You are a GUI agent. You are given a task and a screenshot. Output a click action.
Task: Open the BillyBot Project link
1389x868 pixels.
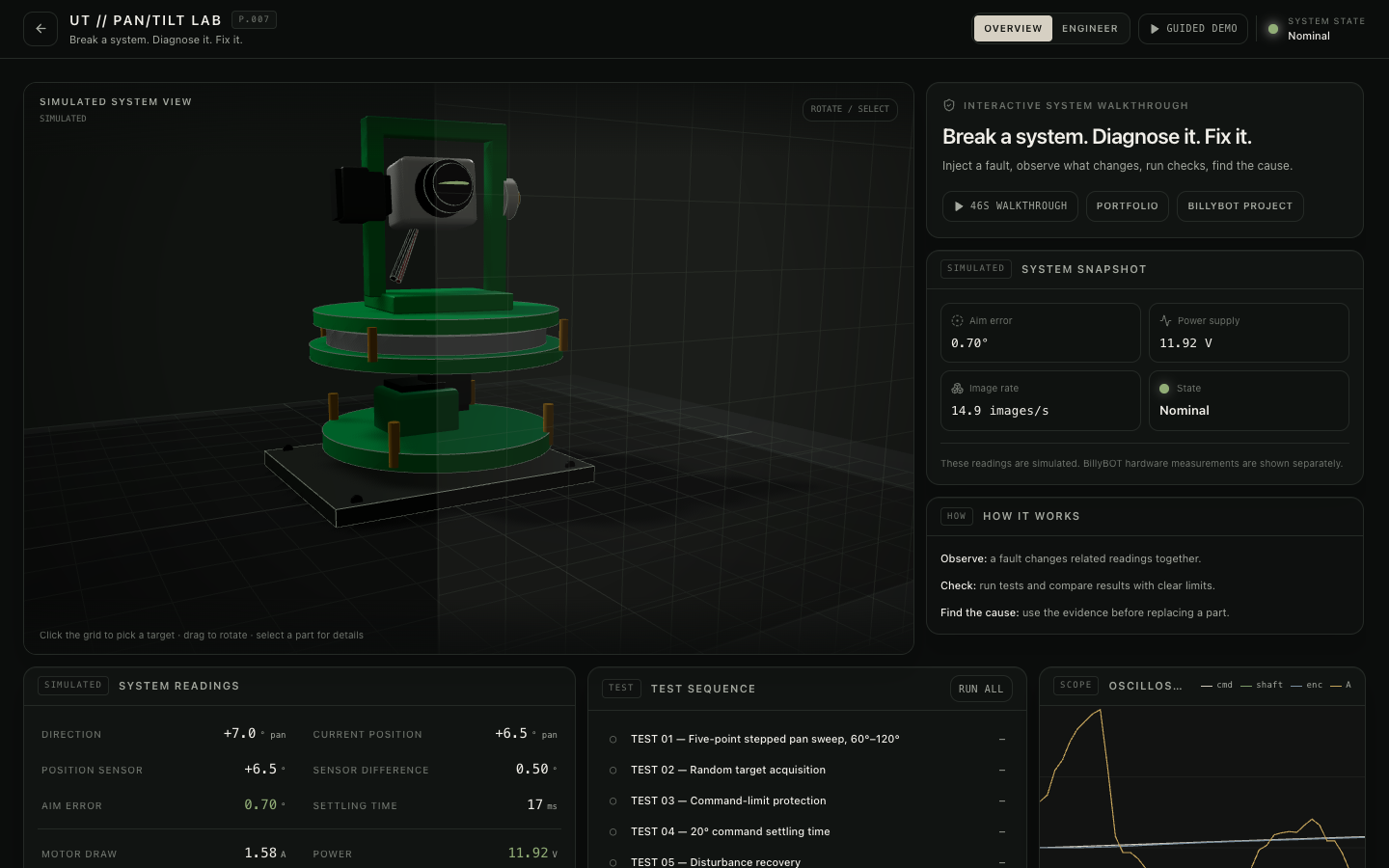1239,206
